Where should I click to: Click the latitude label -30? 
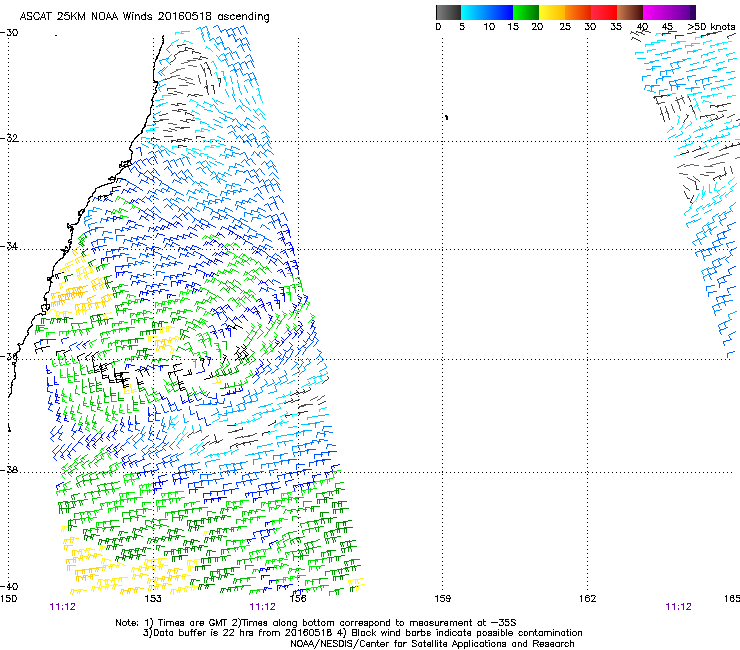[x=9, y=33]
